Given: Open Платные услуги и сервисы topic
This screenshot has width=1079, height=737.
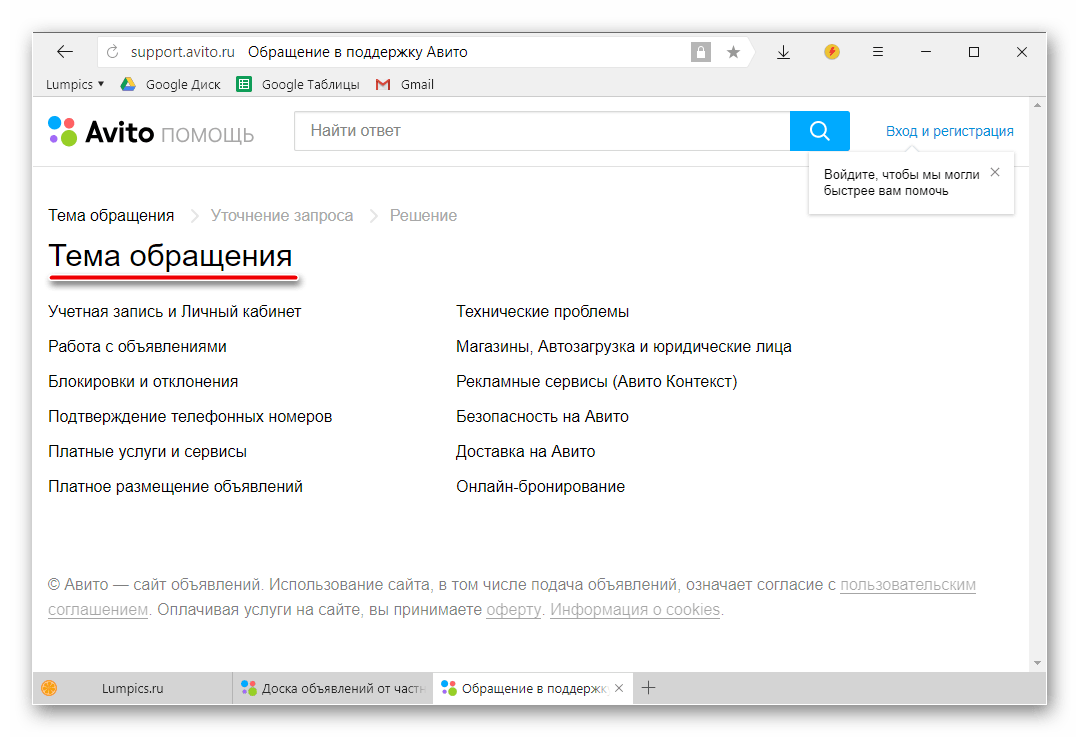Looking at the screenshot, I should (x=147, y=452).
